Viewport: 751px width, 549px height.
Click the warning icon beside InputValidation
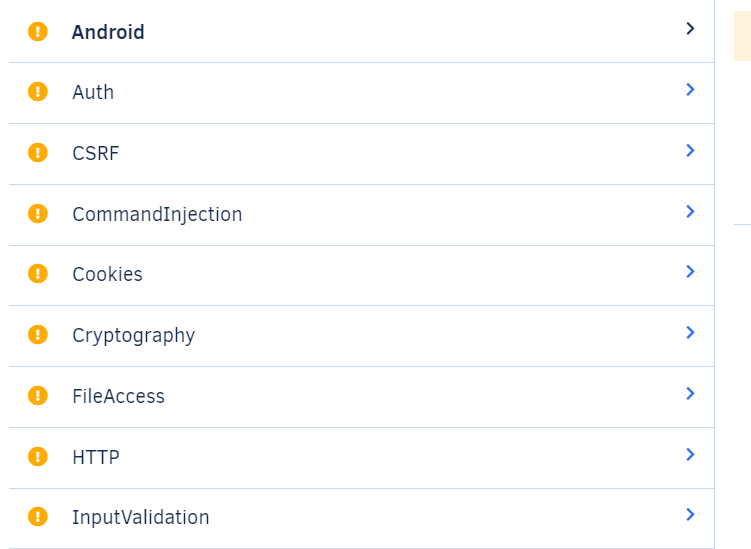38,517
